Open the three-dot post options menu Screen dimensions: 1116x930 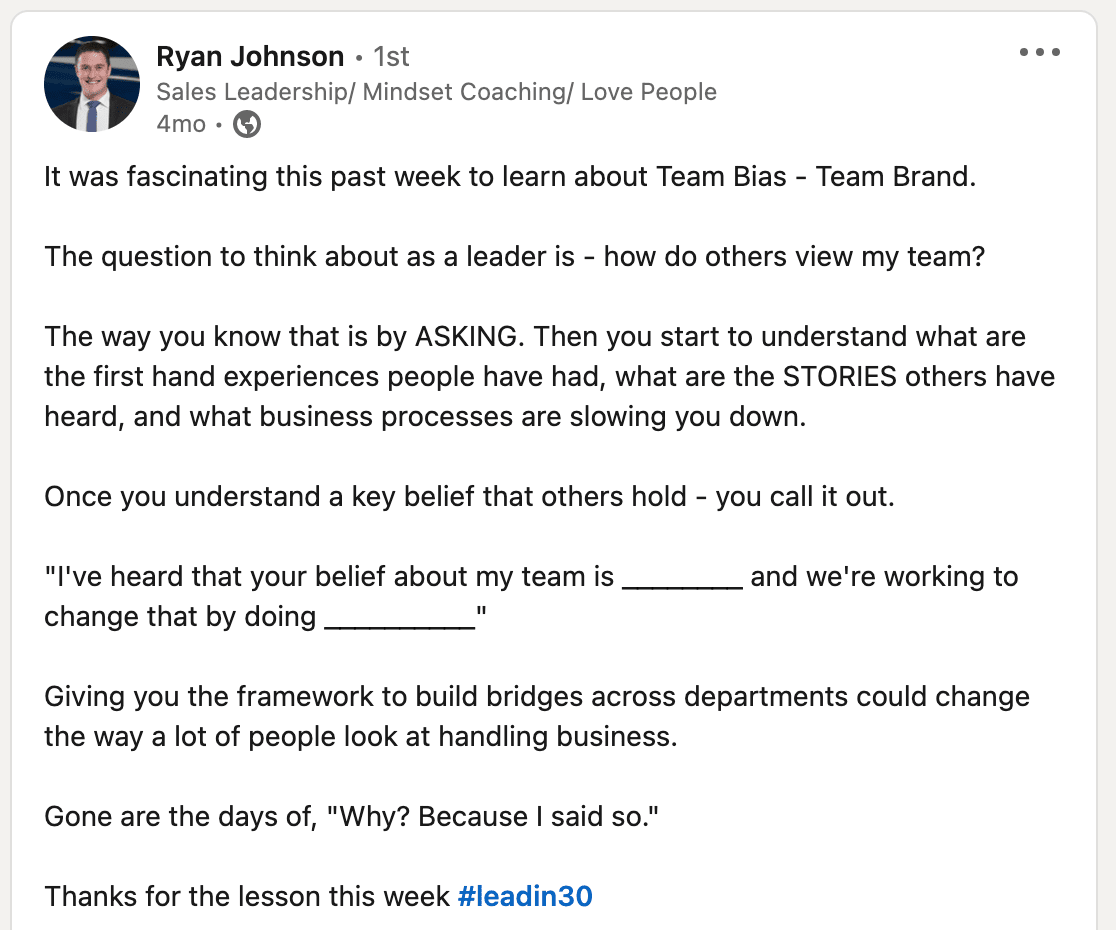click(x=1040, y=52)
